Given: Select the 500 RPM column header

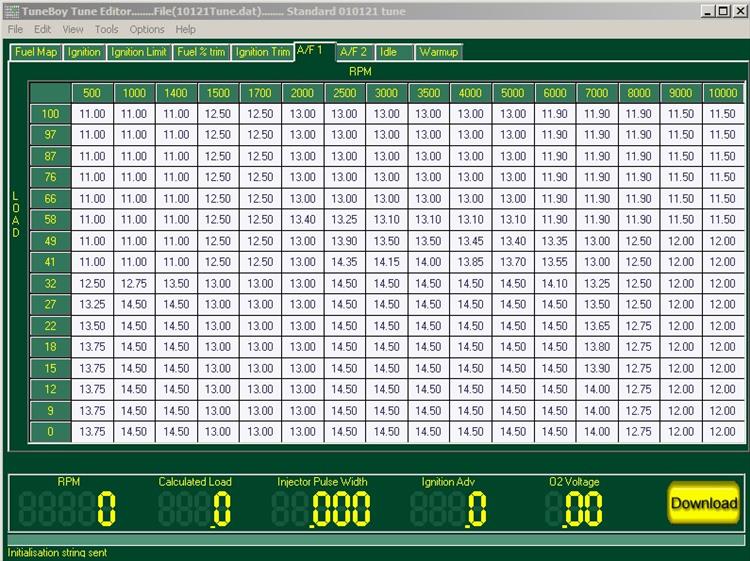Looking at the screenshot, I should (x=92, y=93).
